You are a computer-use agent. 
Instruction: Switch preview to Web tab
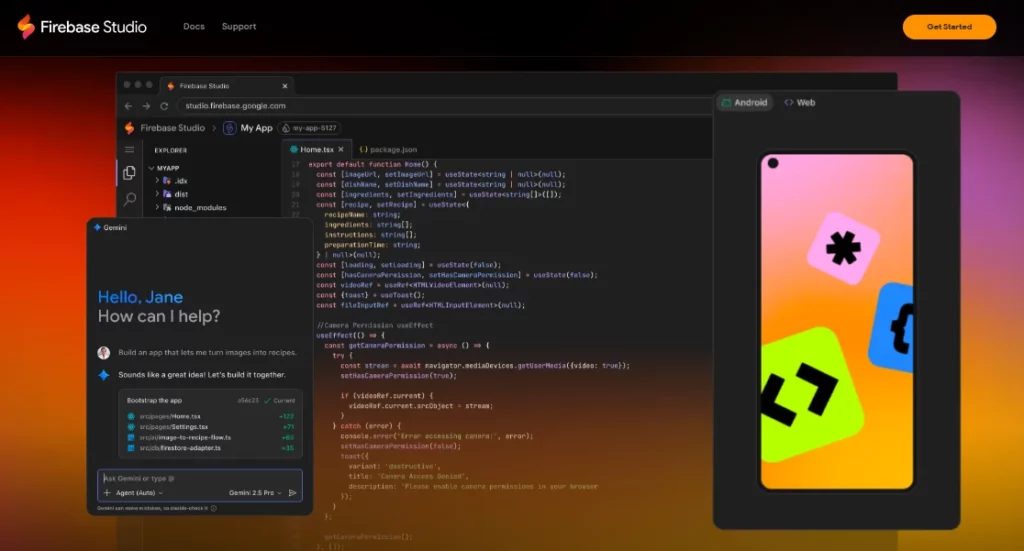pyautogui.click(x=799, y=102)
